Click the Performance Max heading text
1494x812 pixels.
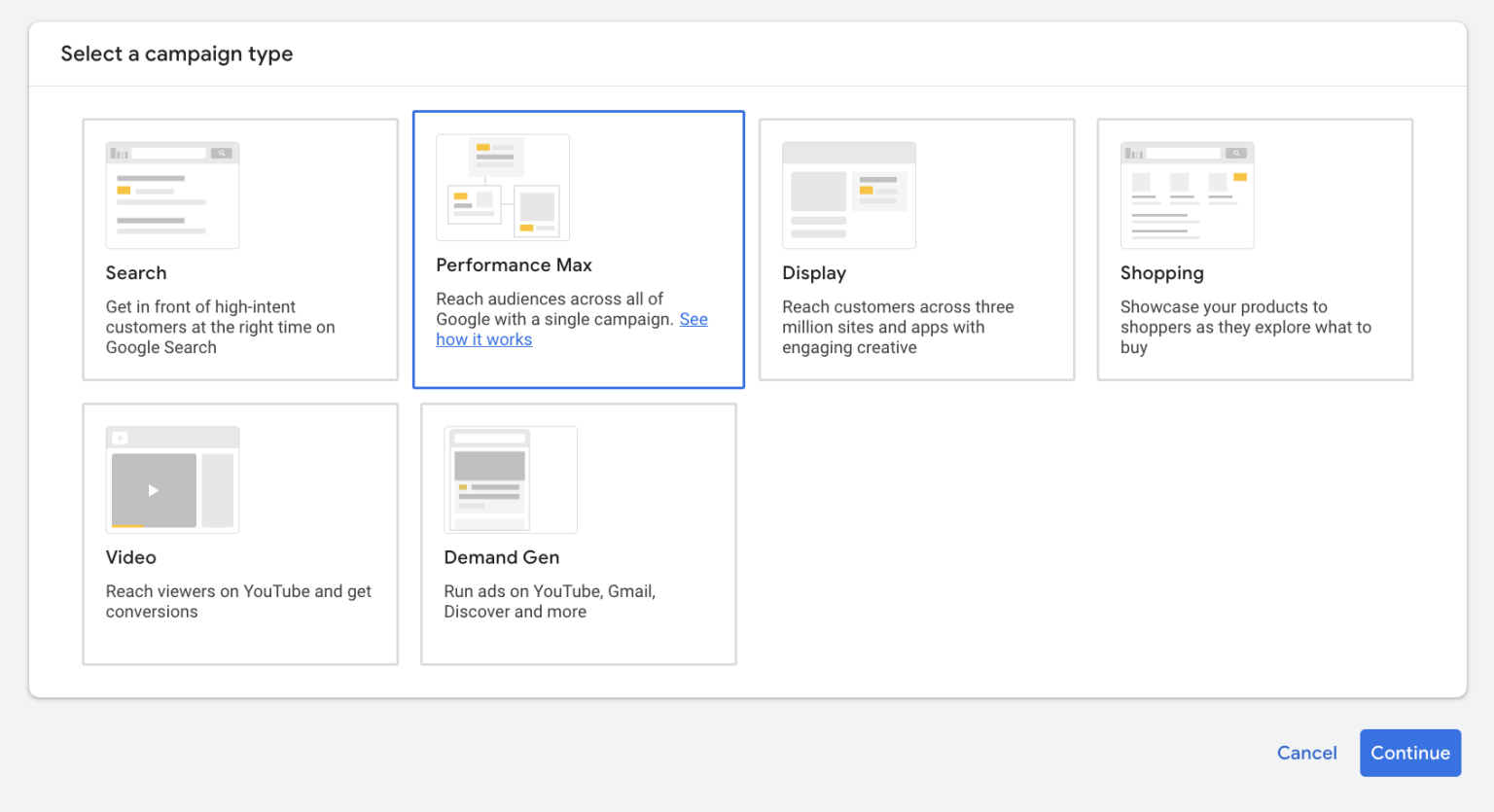(514, 265)
